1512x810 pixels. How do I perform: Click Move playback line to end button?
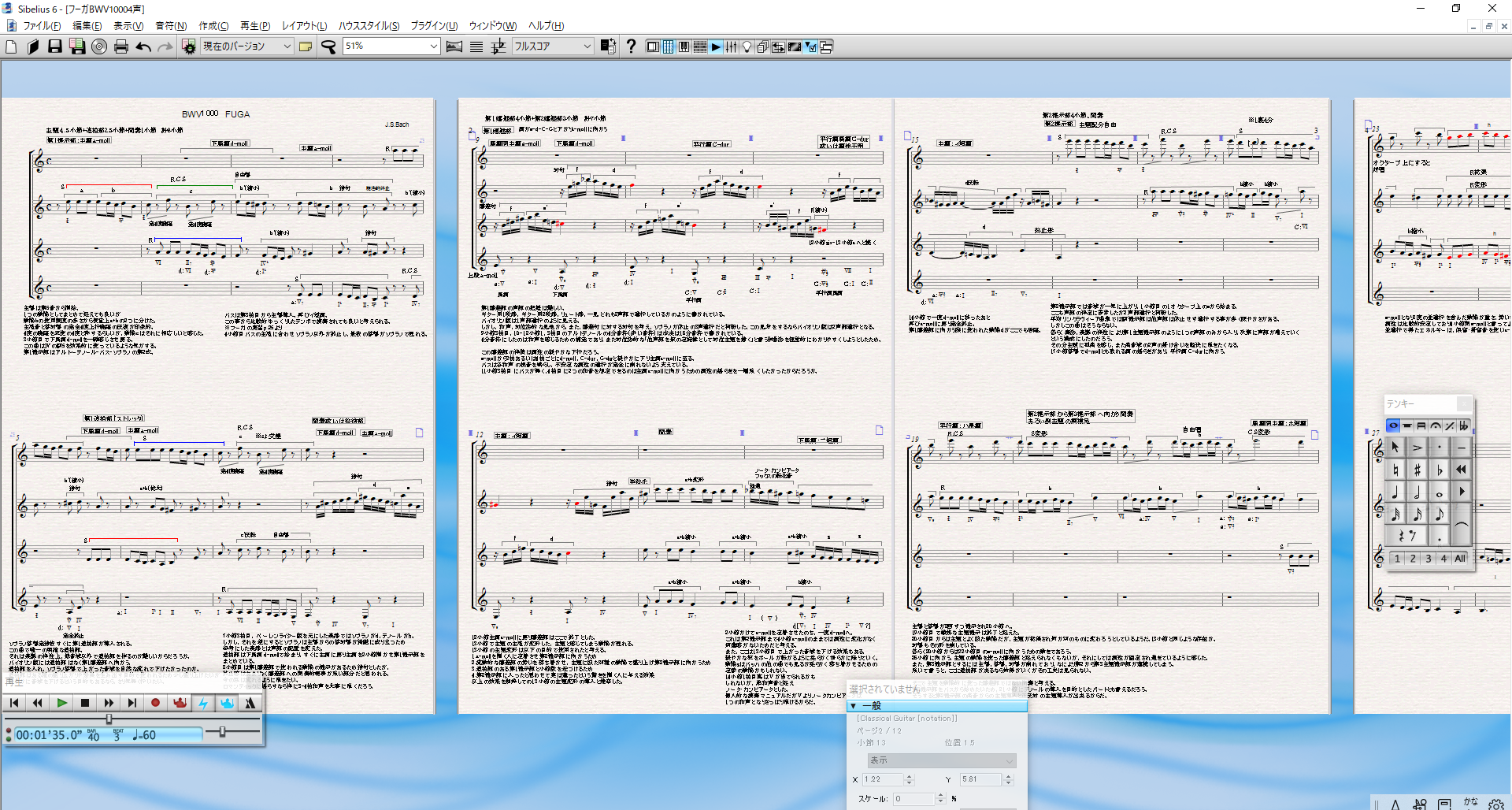(132, 703)
